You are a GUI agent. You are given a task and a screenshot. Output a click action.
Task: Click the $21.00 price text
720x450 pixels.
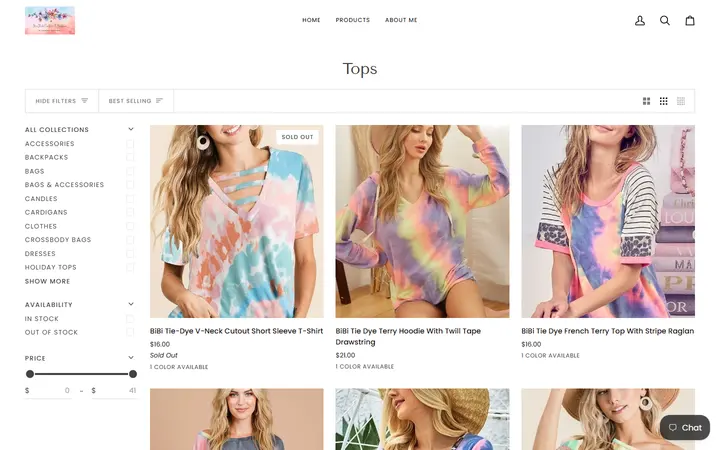pos(345,355)
